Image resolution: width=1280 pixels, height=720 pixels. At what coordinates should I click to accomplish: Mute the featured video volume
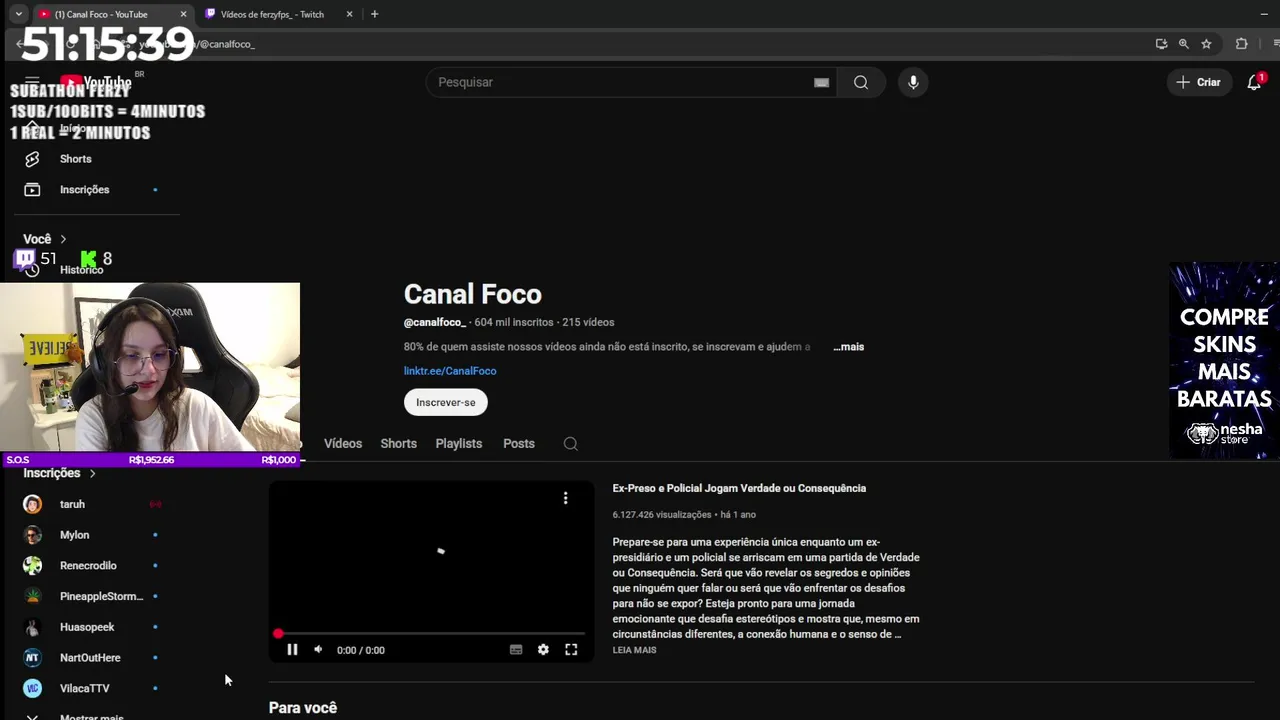click(318, 650)
